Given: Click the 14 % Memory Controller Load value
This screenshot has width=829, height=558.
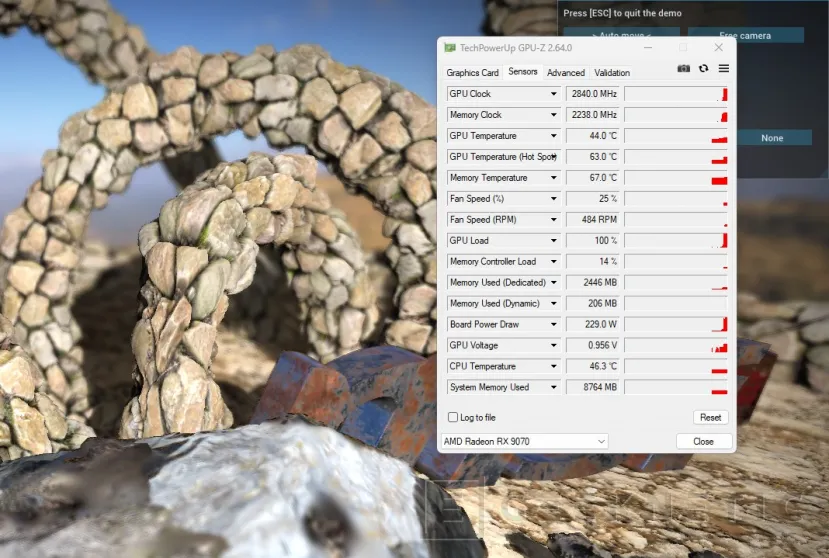Looking at the screenshot, I should pyautogui.click(x=593, y=262).
